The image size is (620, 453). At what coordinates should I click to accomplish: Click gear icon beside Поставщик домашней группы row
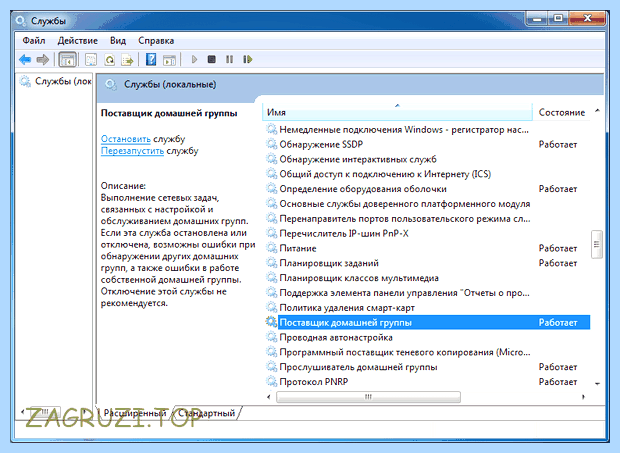coord(271,322)
